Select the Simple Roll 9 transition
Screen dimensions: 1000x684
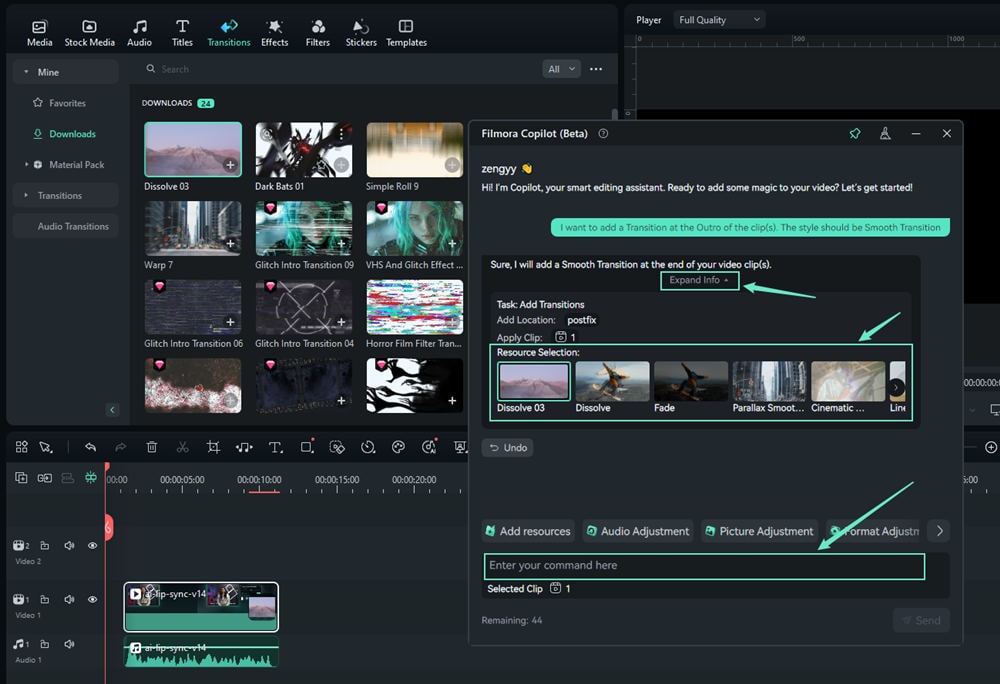coord(415,150)
